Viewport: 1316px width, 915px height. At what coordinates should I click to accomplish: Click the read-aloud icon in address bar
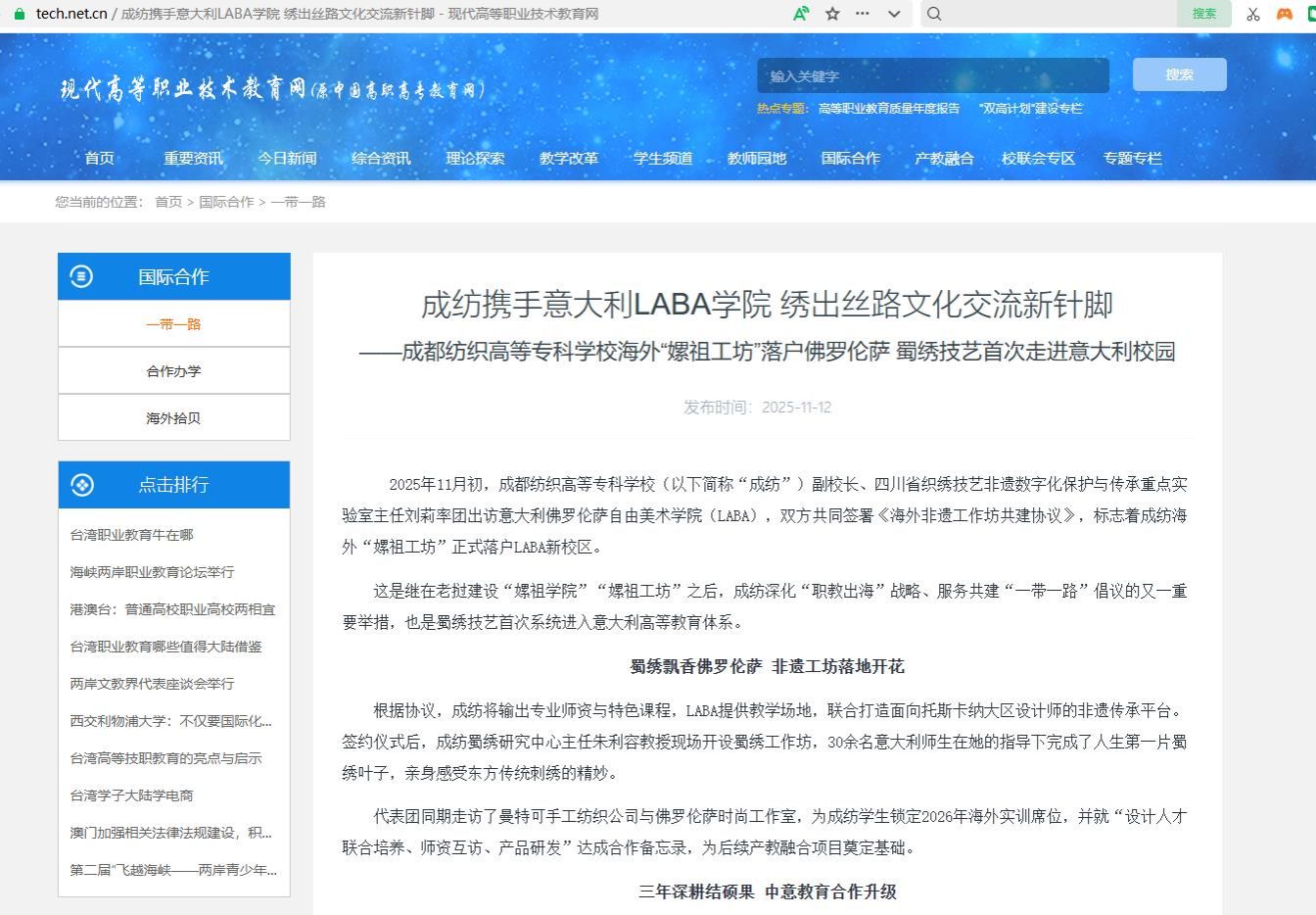point(801,14)
